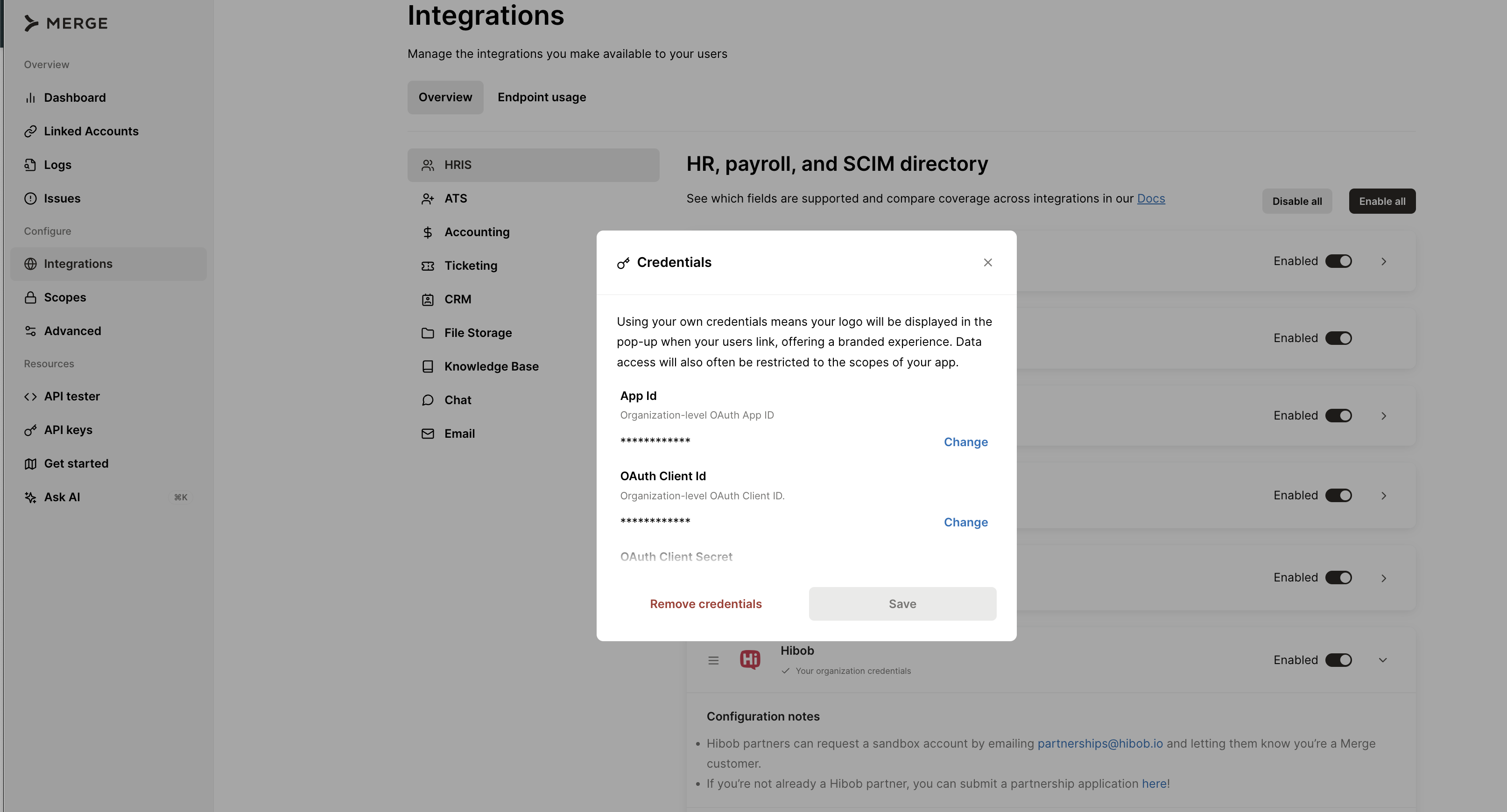Open Linked Accounts via its chain icon
The height and width of the screenshot is (812, 1507).
30,131
